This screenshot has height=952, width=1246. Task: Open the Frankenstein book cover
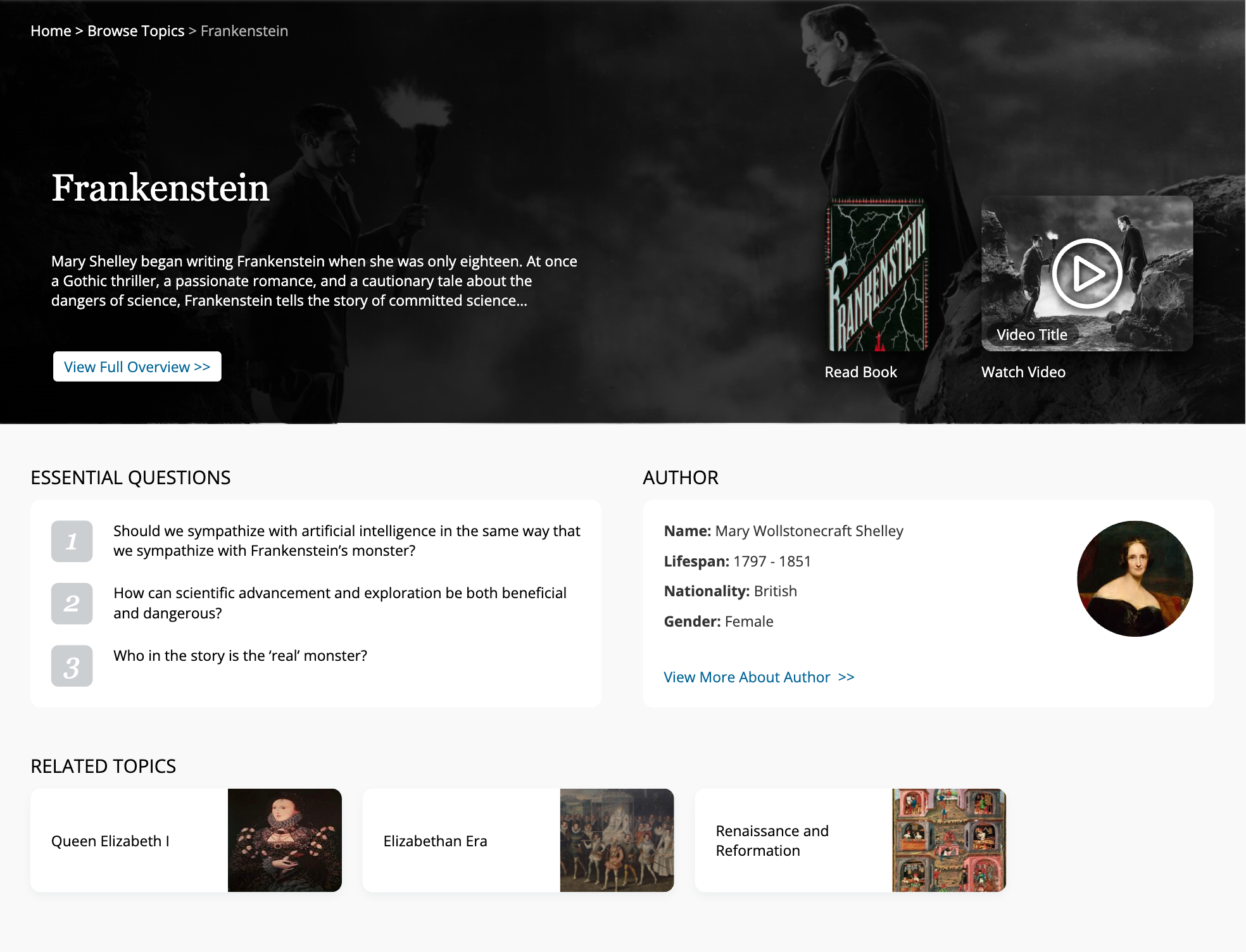click(877, 274)
